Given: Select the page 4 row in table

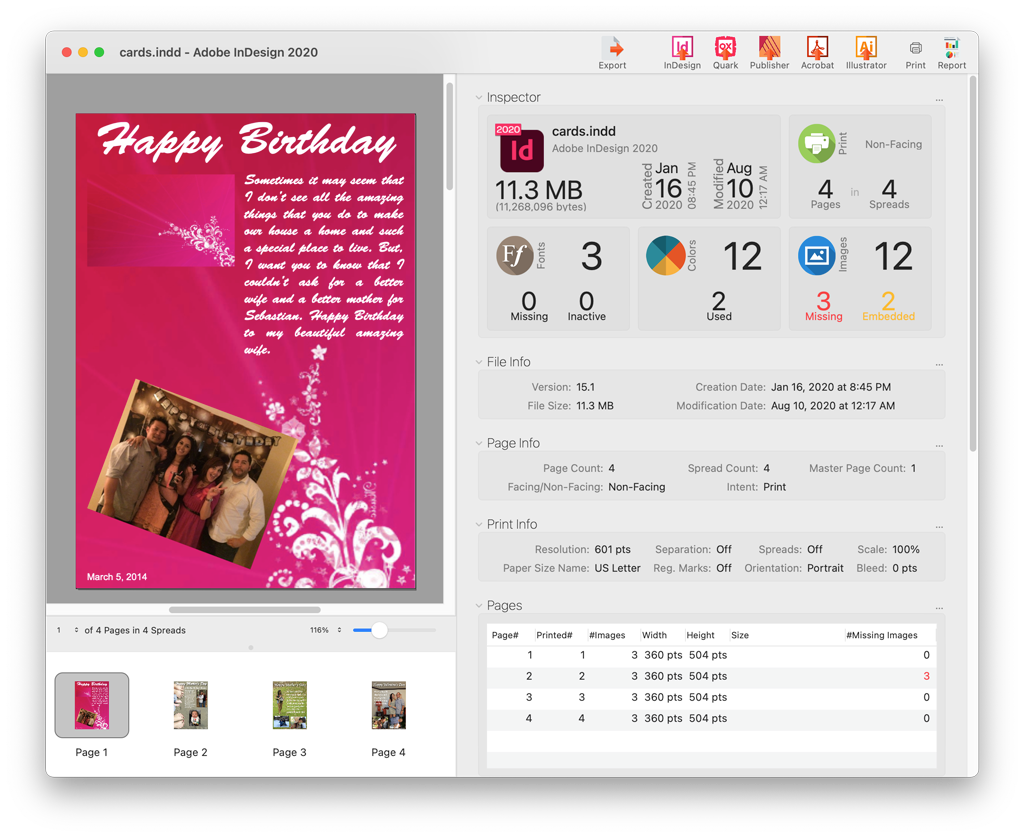Looking at the screenshot, I should coord(711,718).
